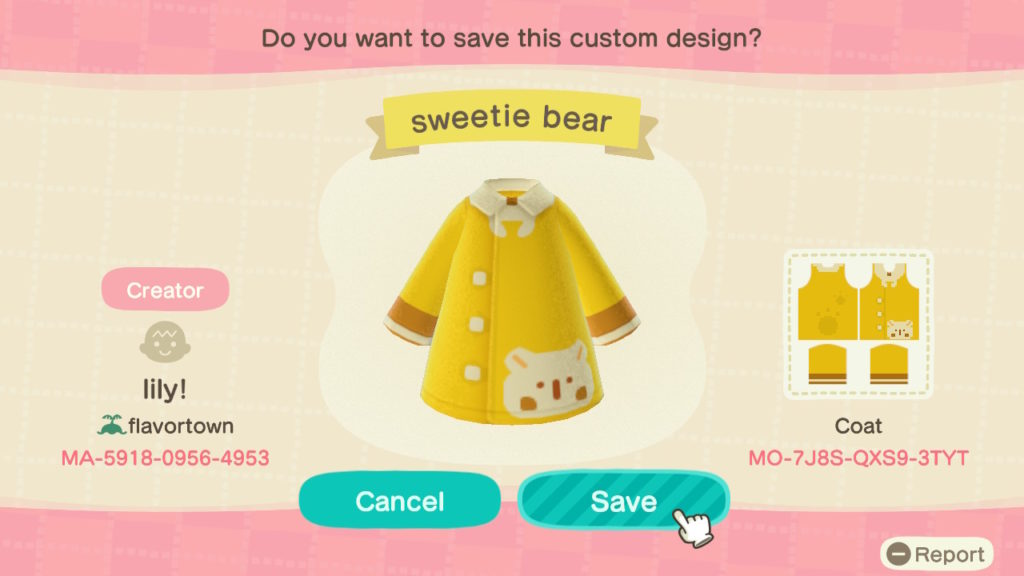Viewport: 1024px width, 576px height.
Task: Click the coat pattern layout thumbnail
Action: (x=858, y=325)
